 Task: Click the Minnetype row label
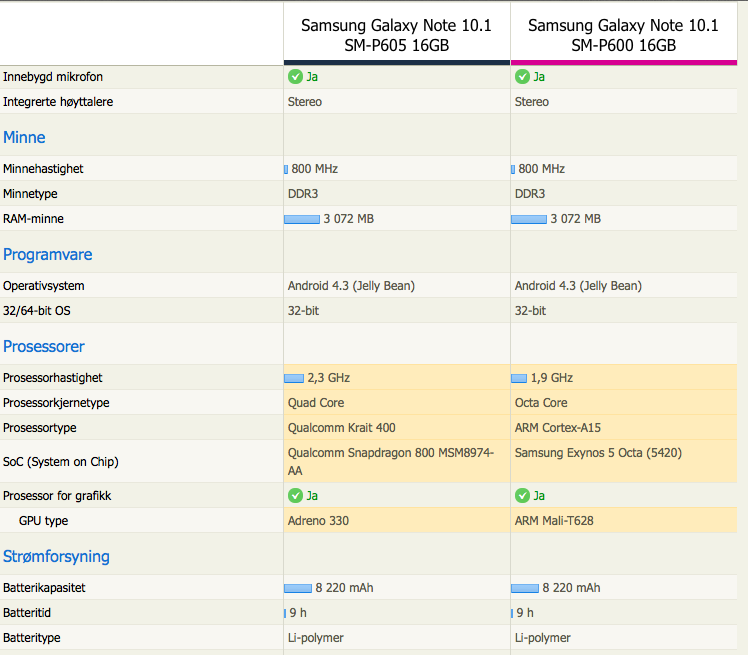(30, 194)
